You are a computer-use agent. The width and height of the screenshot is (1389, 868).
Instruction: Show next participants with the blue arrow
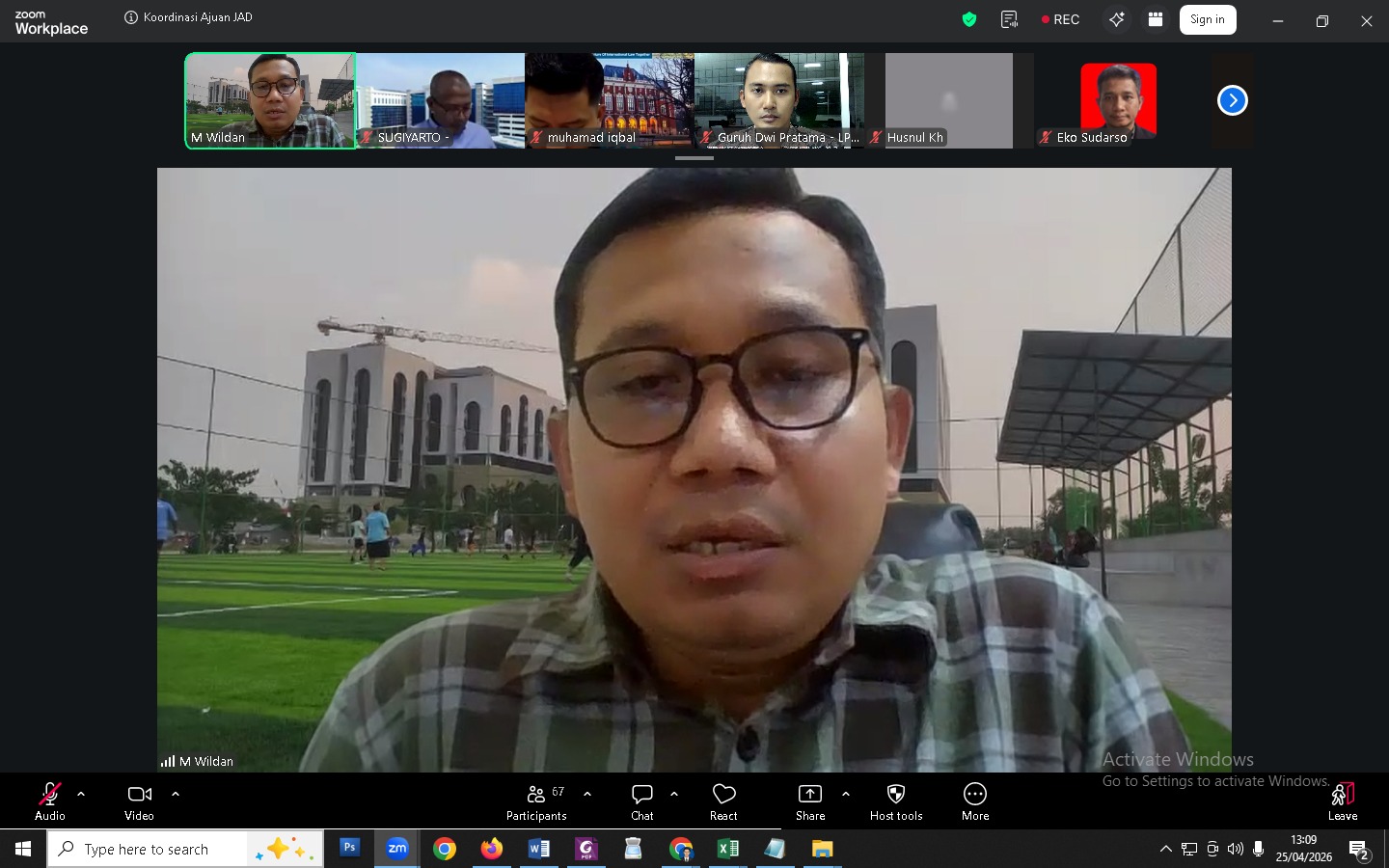1233,100
